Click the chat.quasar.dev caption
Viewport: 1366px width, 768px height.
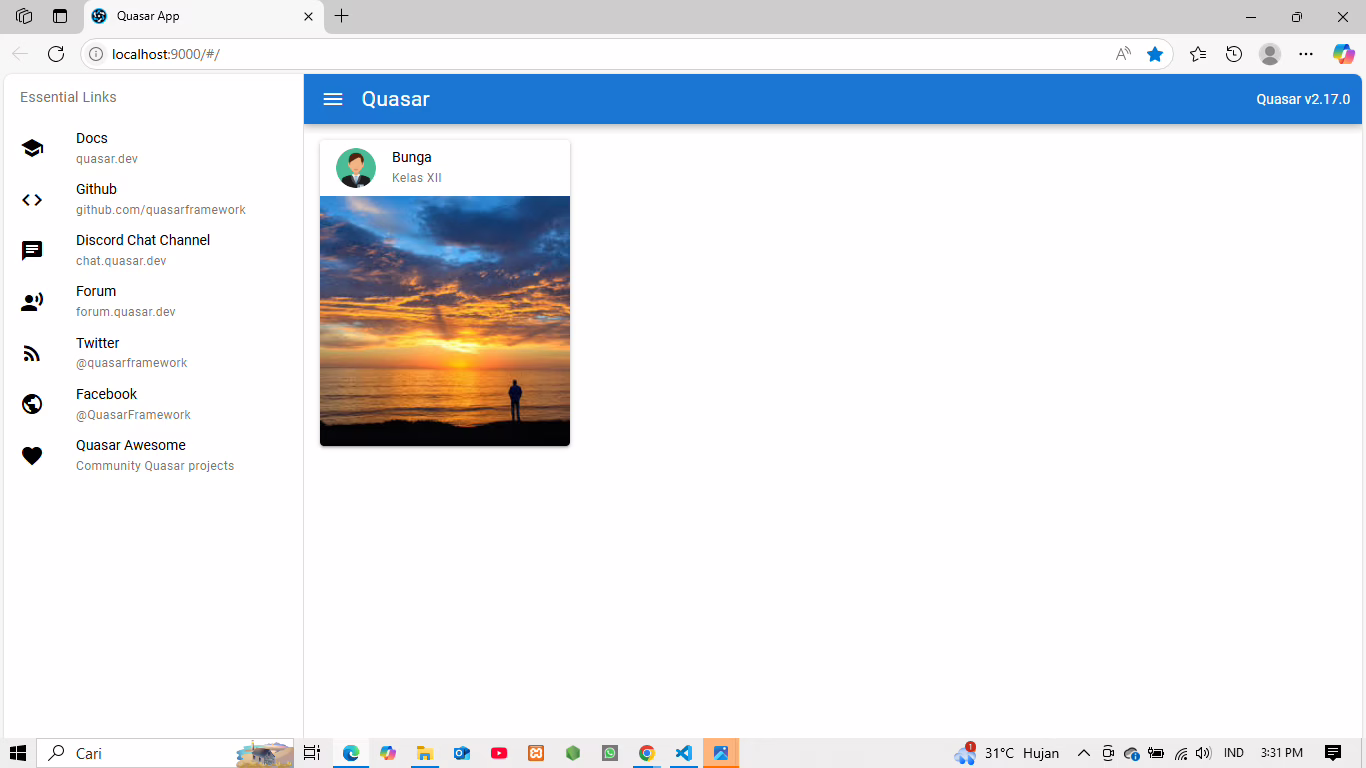coord(121,261)
